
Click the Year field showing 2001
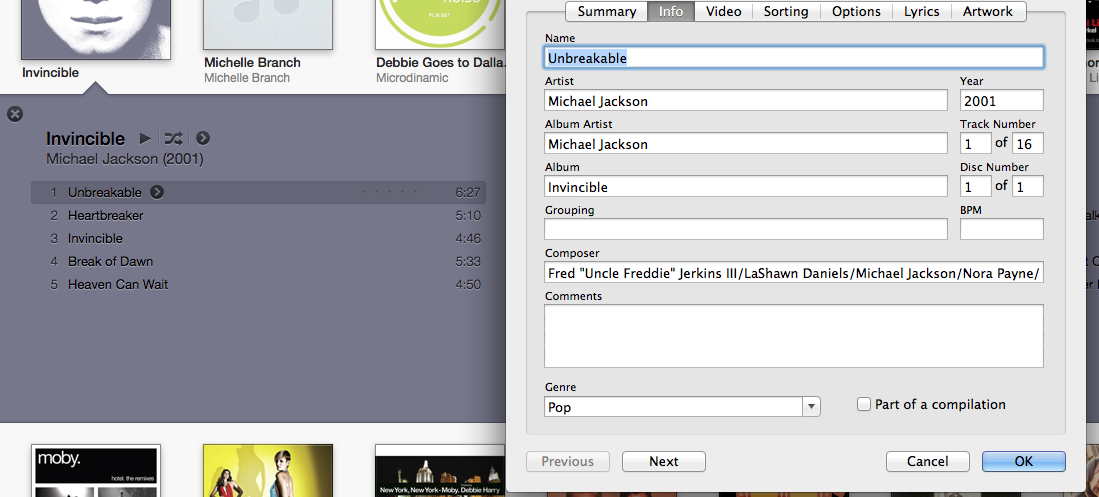click(x=1002, y=100)
